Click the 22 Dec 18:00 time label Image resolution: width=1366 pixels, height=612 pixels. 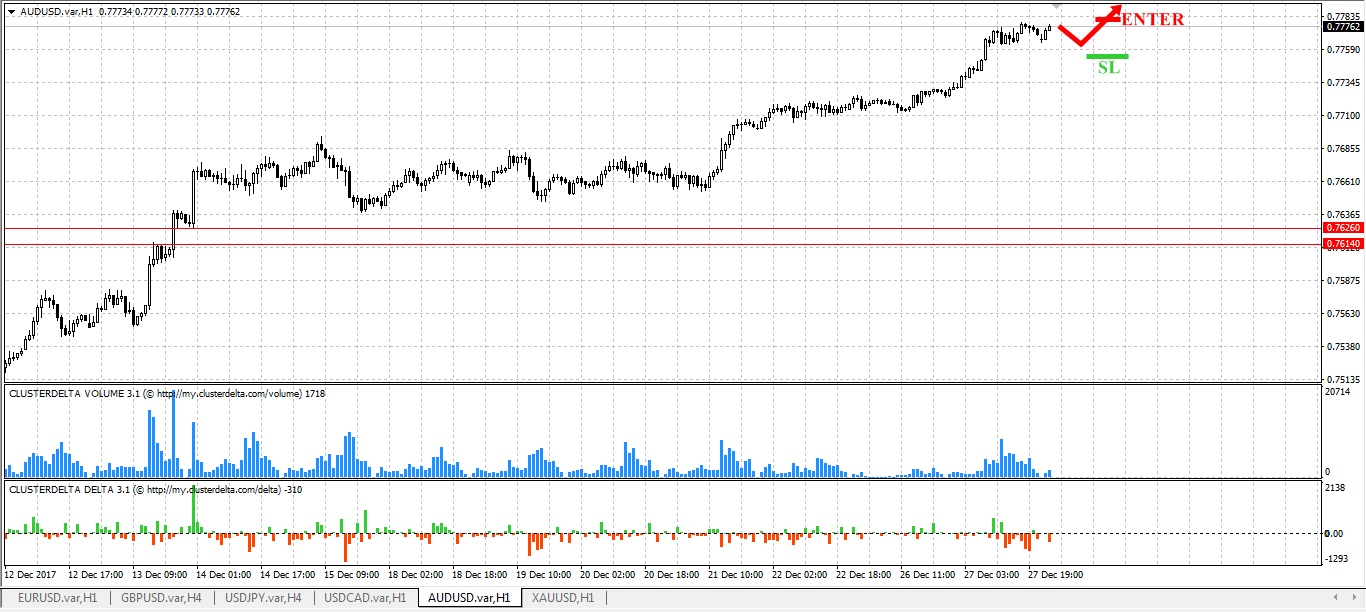coord(864,576)
